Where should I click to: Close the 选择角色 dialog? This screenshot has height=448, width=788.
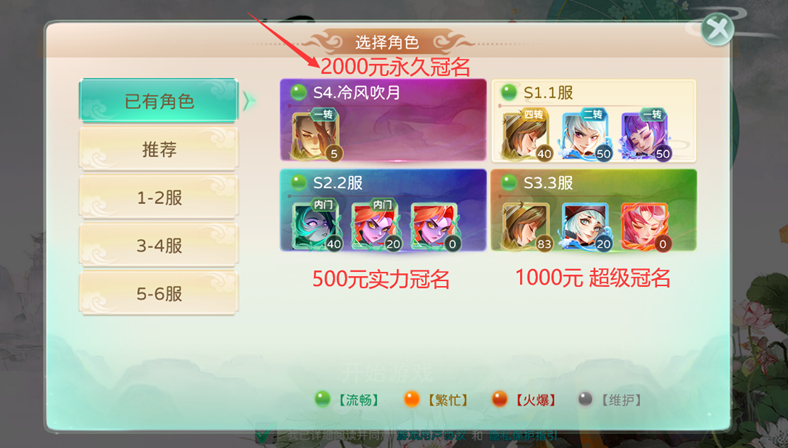coord(717,29)
